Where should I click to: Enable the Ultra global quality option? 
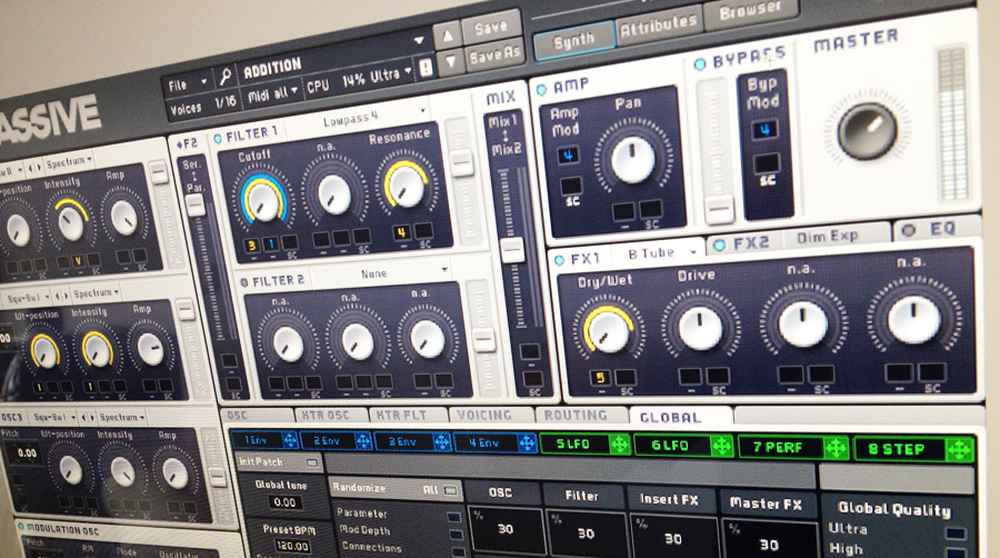[955, 534]
